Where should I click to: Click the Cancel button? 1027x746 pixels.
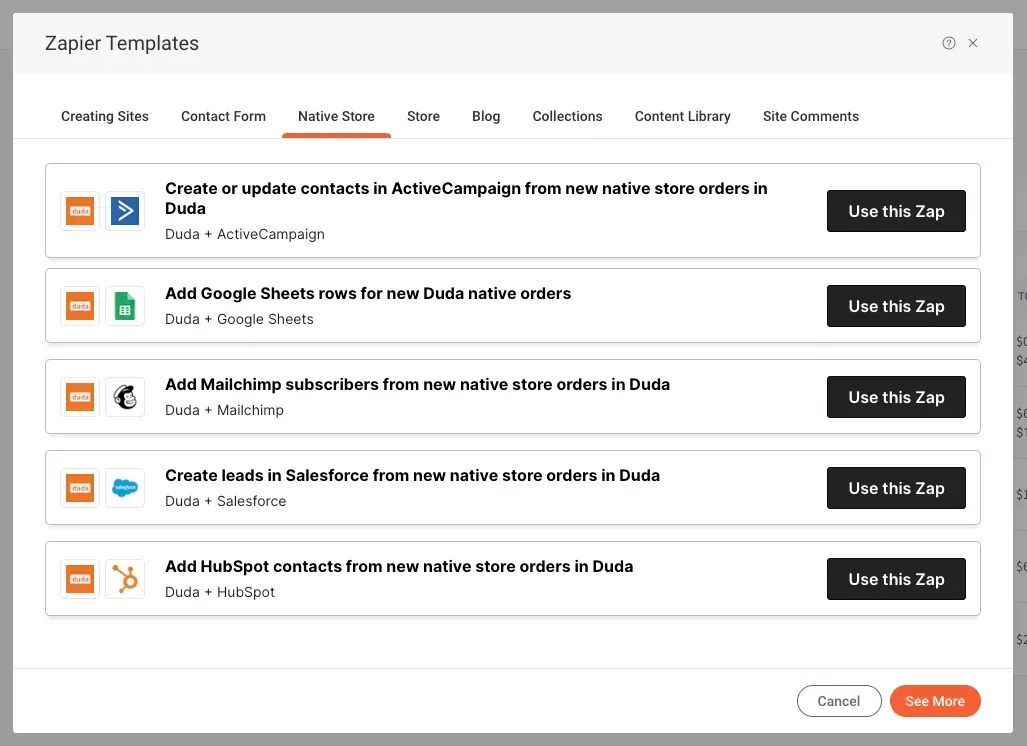click(x=839, y=701)
